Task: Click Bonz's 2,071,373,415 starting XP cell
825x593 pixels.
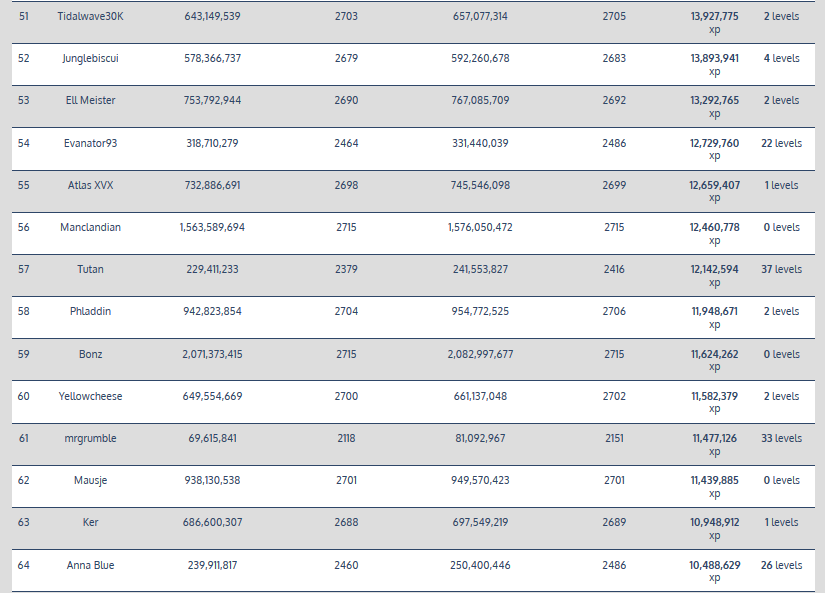Action: tap(212, 354)
